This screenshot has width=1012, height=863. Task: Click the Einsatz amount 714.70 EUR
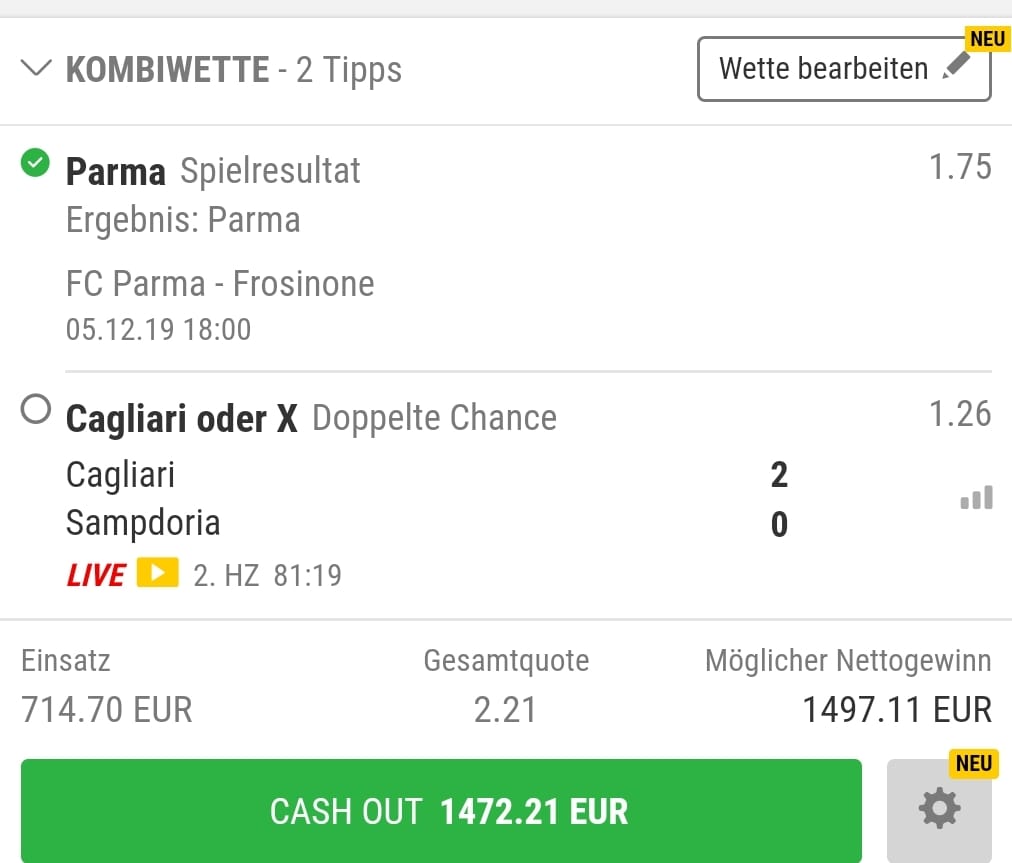tap(107, 709)
